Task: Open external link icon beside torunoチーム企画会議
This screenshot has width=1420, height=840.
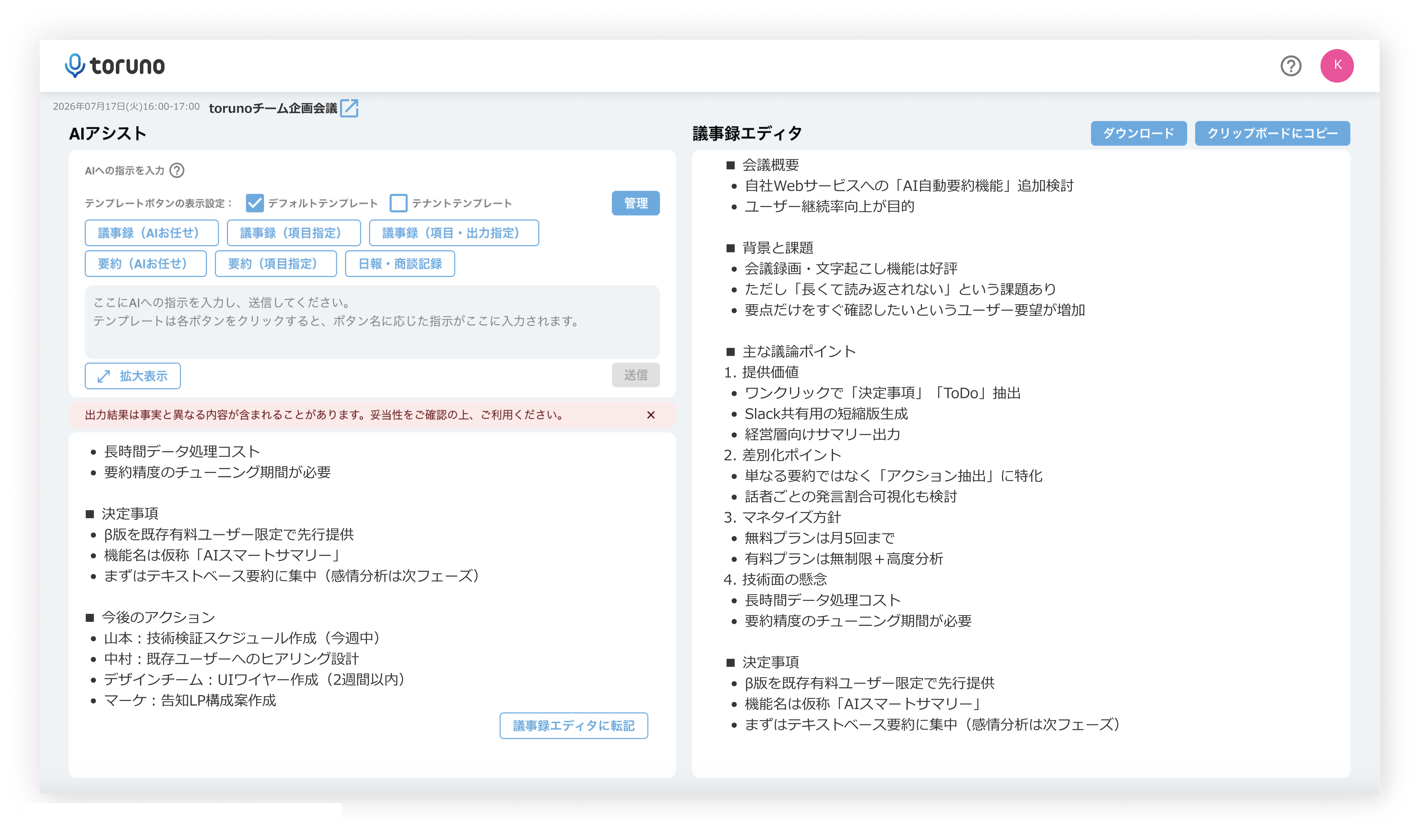Action: tap(349, 108)
